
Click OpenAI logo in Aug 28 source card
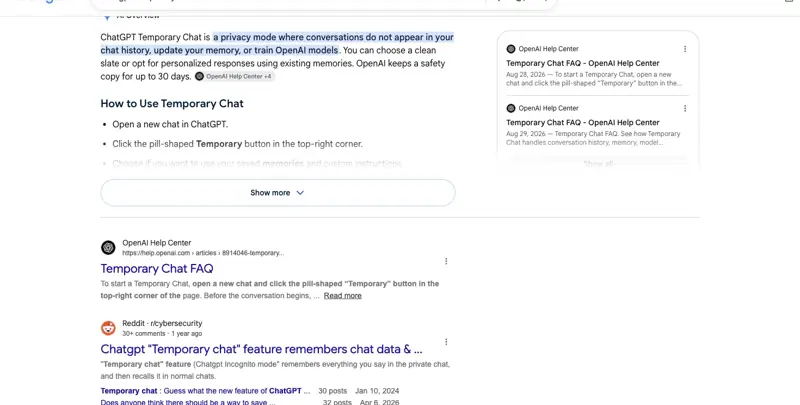(511, 49)
